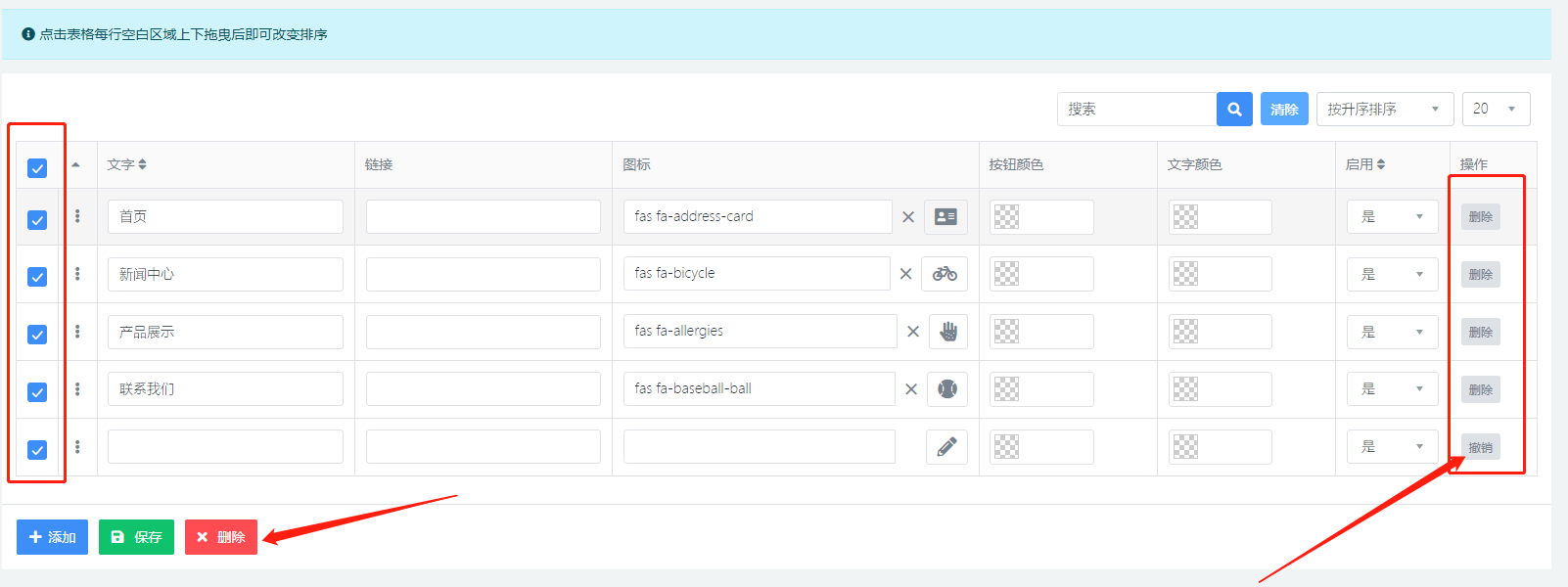This screenshot has height=587, width=1568.
Task: Click the pencil icon in the empty row
Action: click(946, 447)
